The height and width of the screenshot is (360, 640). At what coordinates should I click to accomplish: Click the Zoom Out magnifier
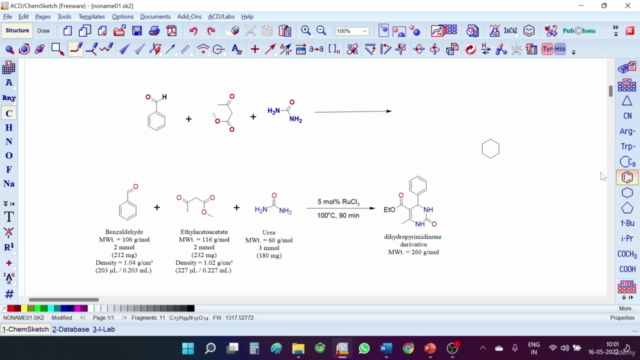322,31
